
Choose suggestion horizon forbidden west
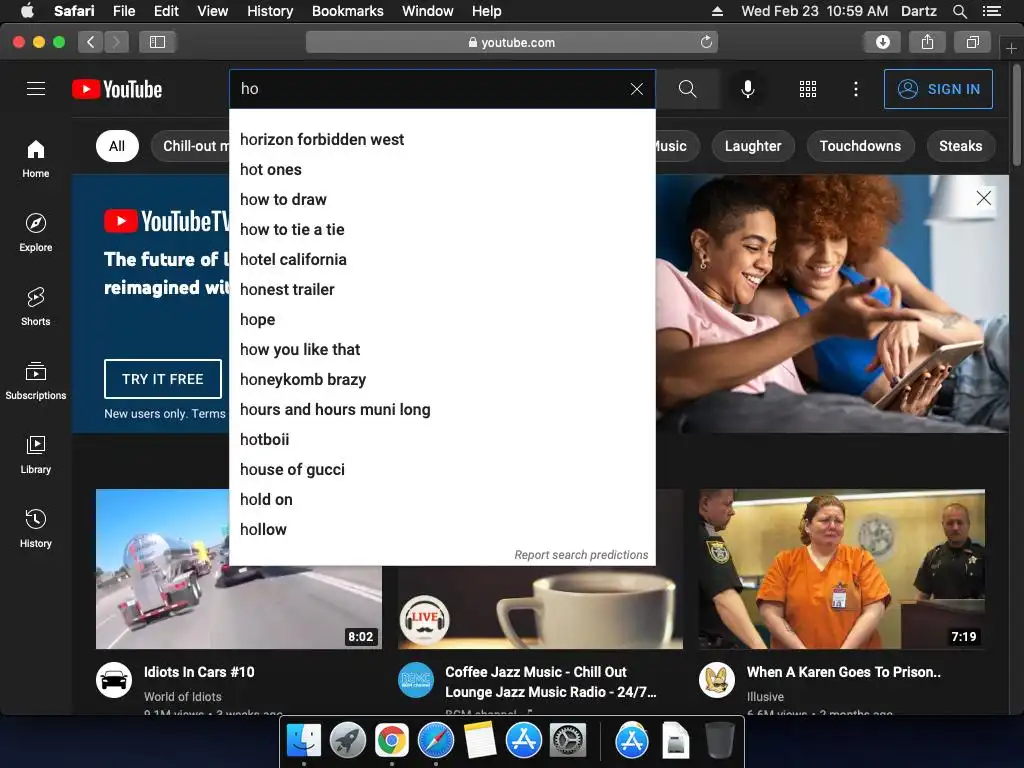[x=442, y=139]
